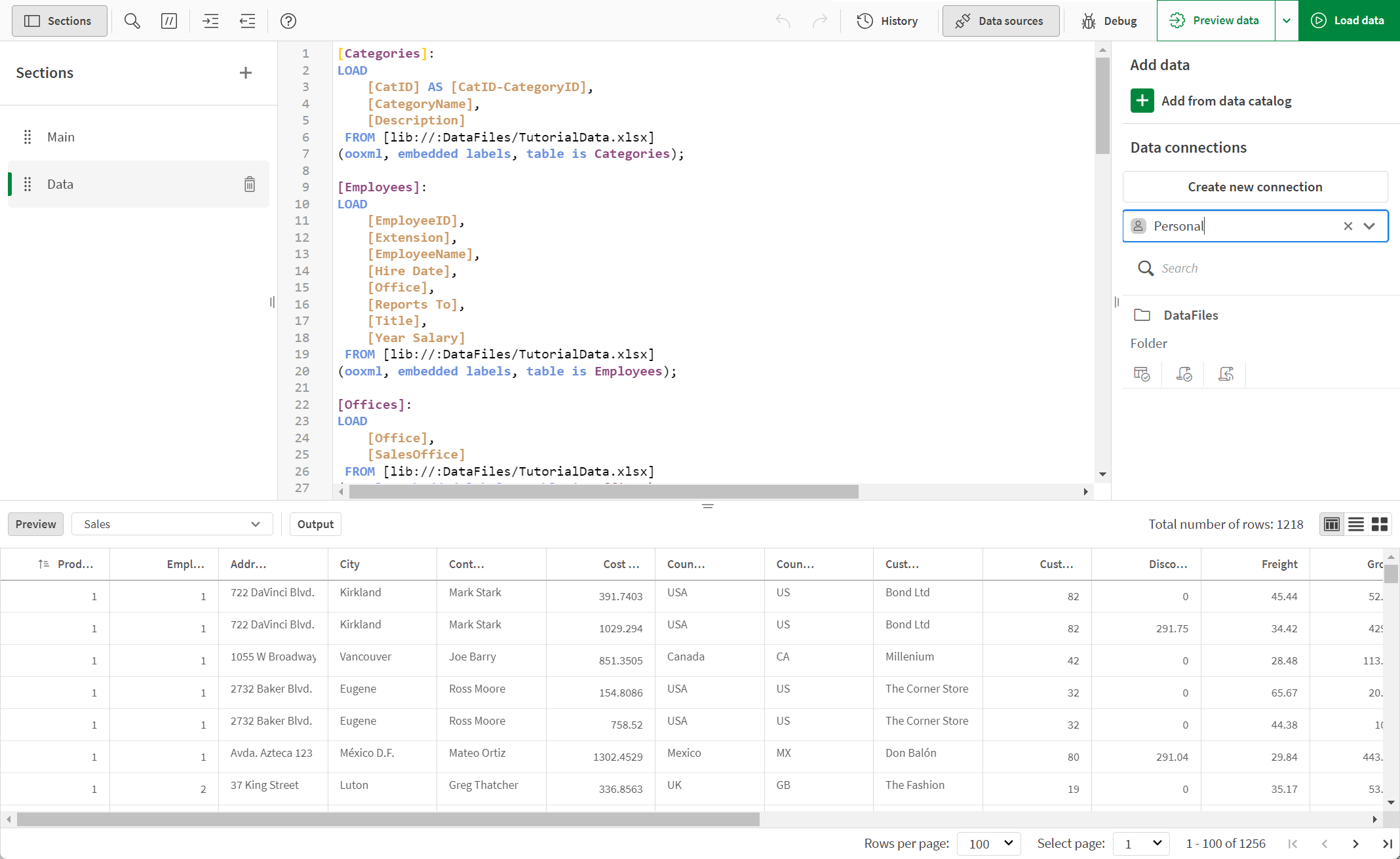Switch to the Preview tab
Viewport: 1400px width, 859px height.
click(x=35, y=523)
